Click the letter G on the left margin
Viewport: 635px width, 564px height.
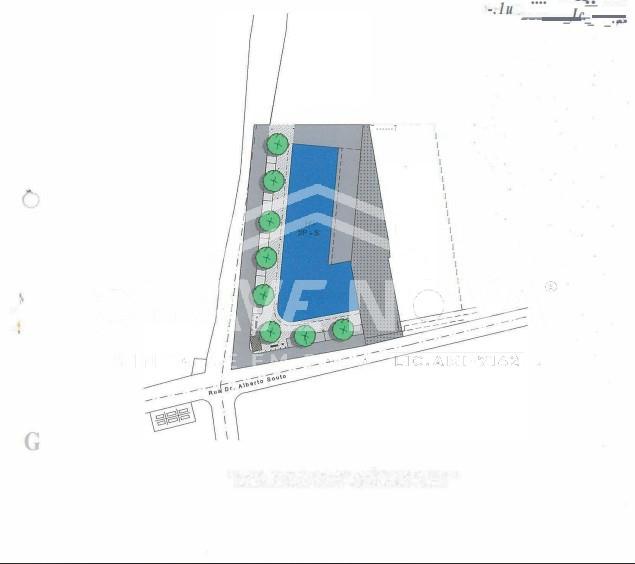pos(32,441)
